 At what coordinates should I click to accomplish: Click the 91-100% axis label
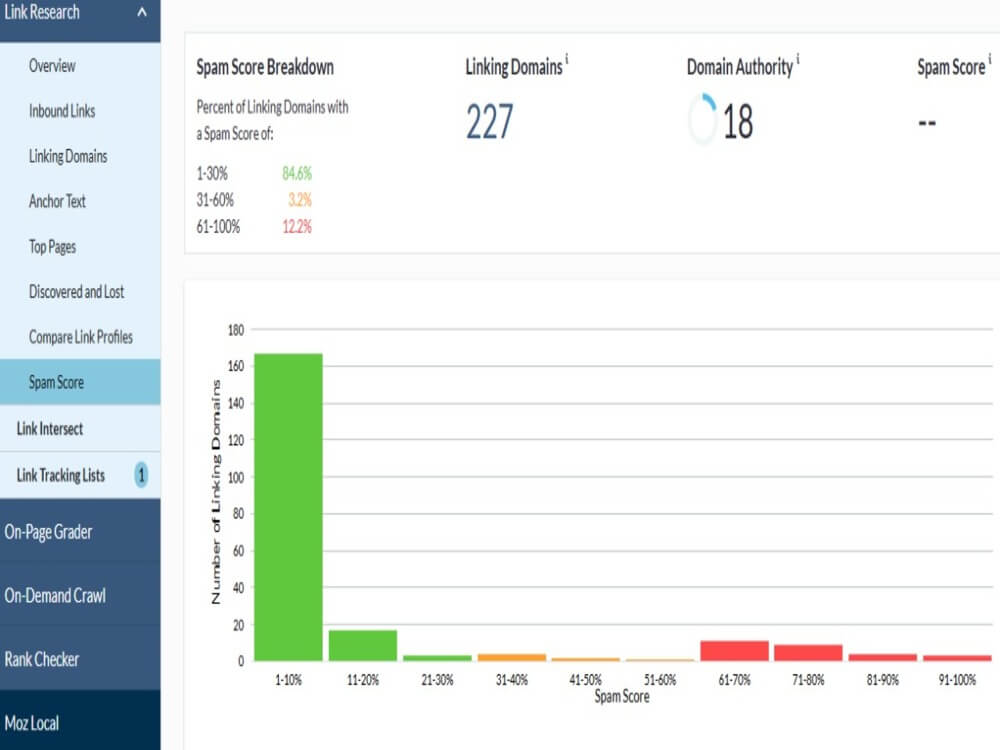[x=957, y=680]
